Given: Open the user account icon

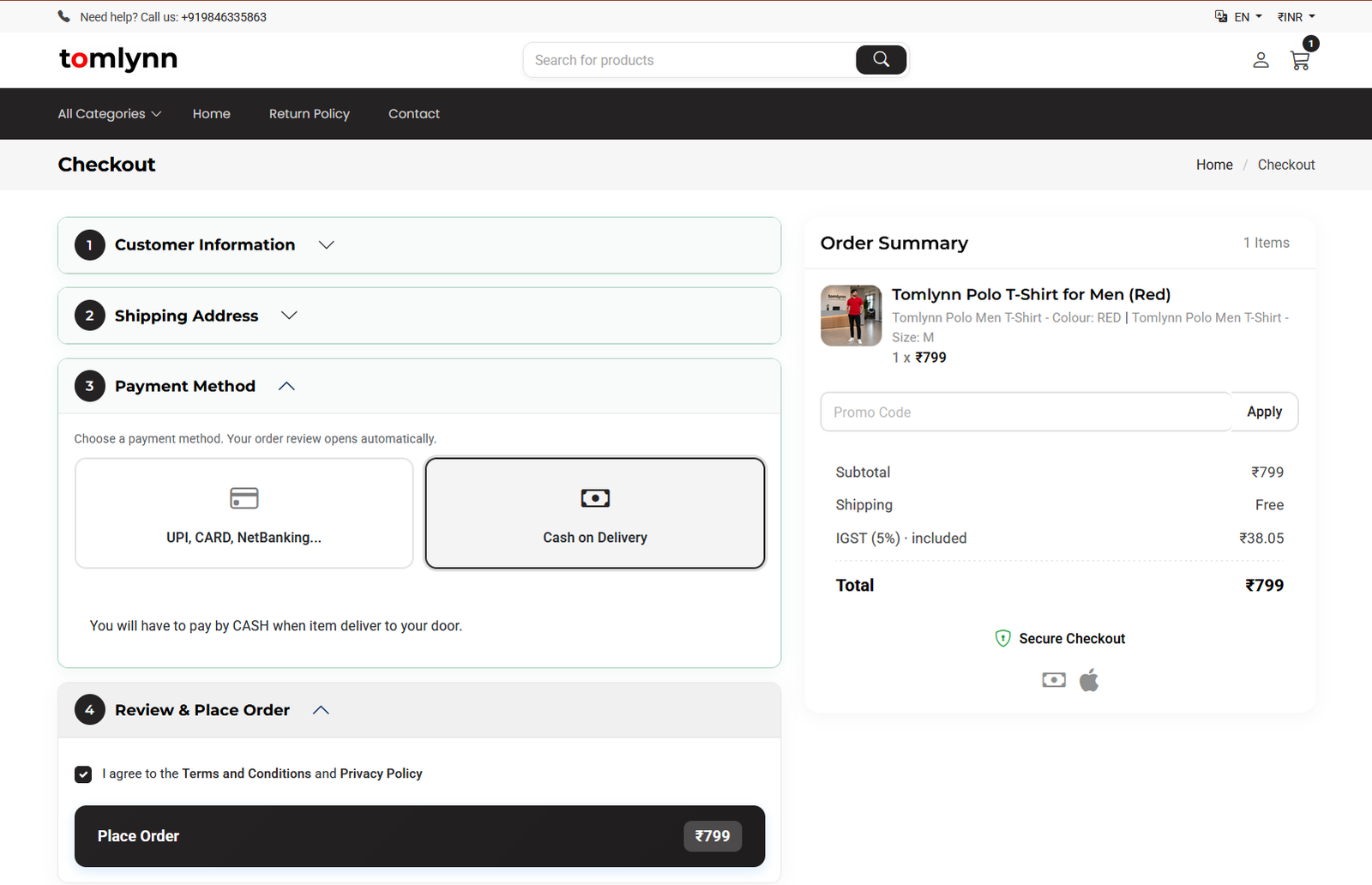Looking at the screenshot, I should pos(1261,60).
